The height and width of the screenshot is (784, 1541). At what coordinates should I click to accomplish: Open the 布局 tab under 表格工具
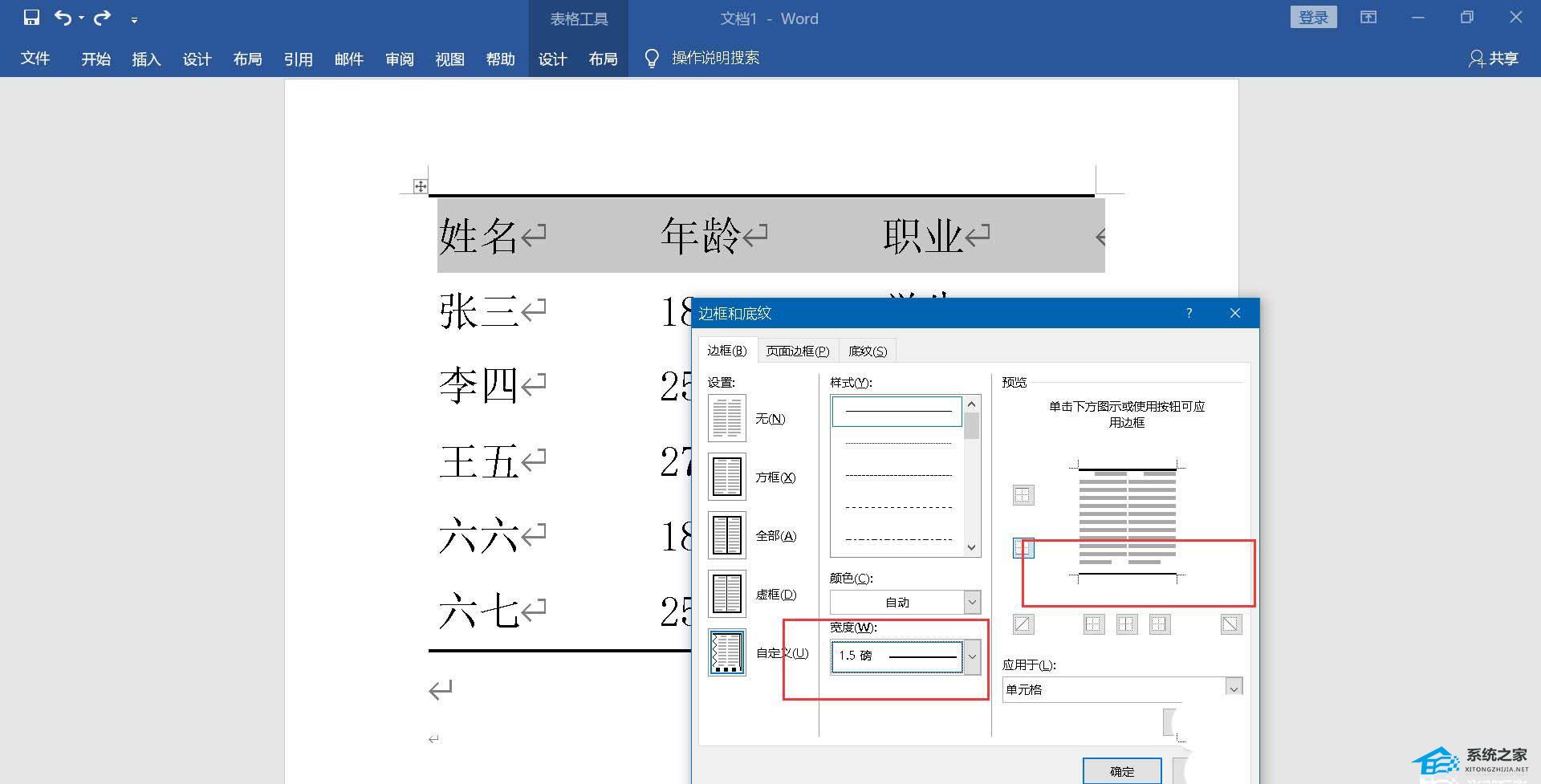(603, 59)
